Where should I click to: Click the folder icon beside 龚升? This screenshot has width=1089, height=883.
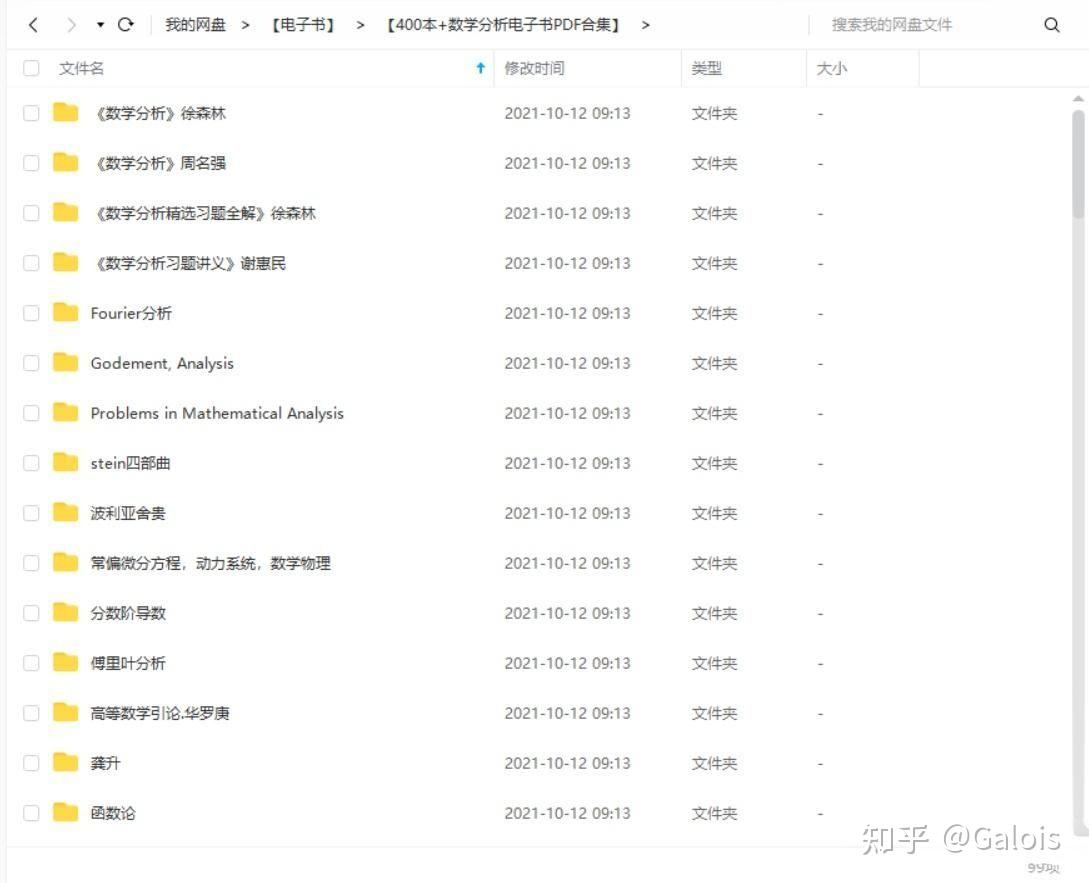(64, 763)
